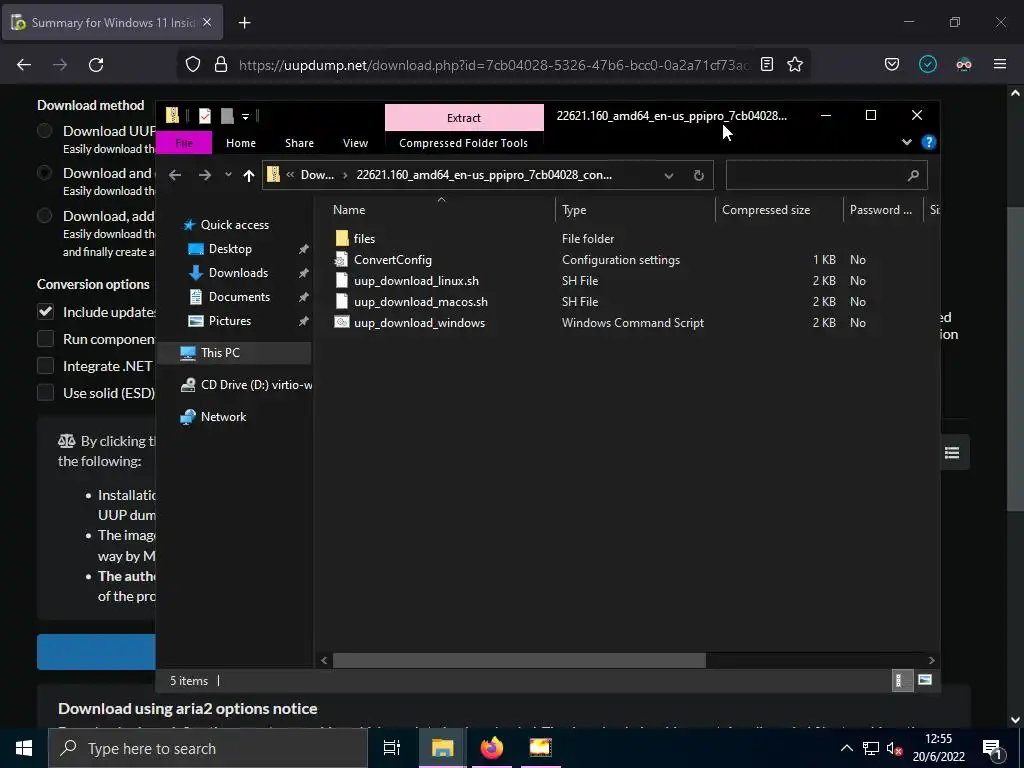Open the Compressed Folder Tools tab
1024x768 pixels.
[464, 143]
